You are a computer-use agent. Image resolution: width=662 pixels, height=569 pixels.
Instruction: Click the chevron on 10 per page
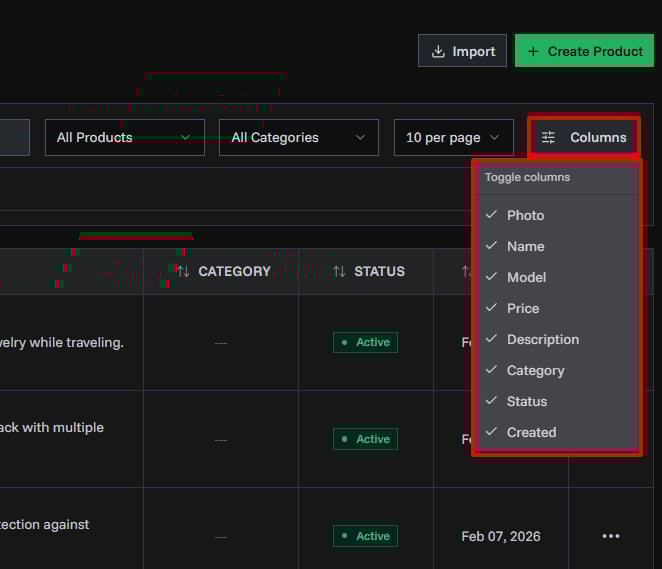coord(494,138)
